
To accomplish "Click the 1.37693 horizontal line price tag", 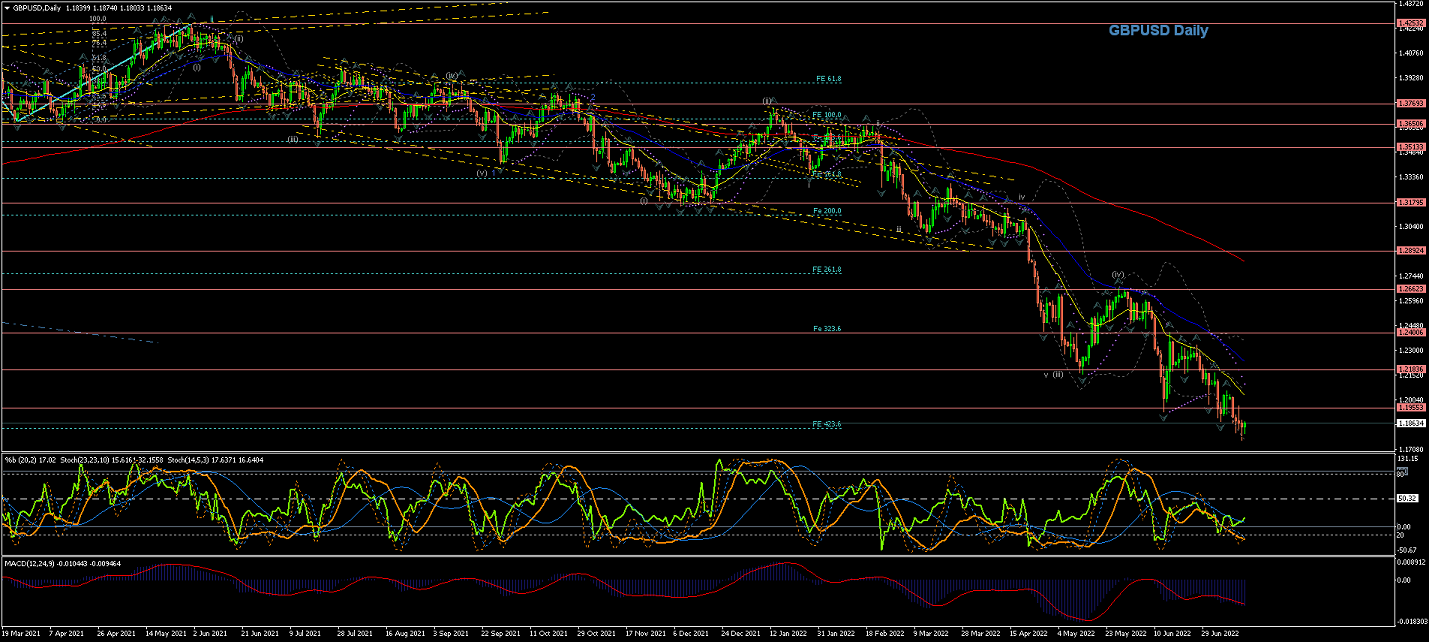I will (x=1412, y=103).
